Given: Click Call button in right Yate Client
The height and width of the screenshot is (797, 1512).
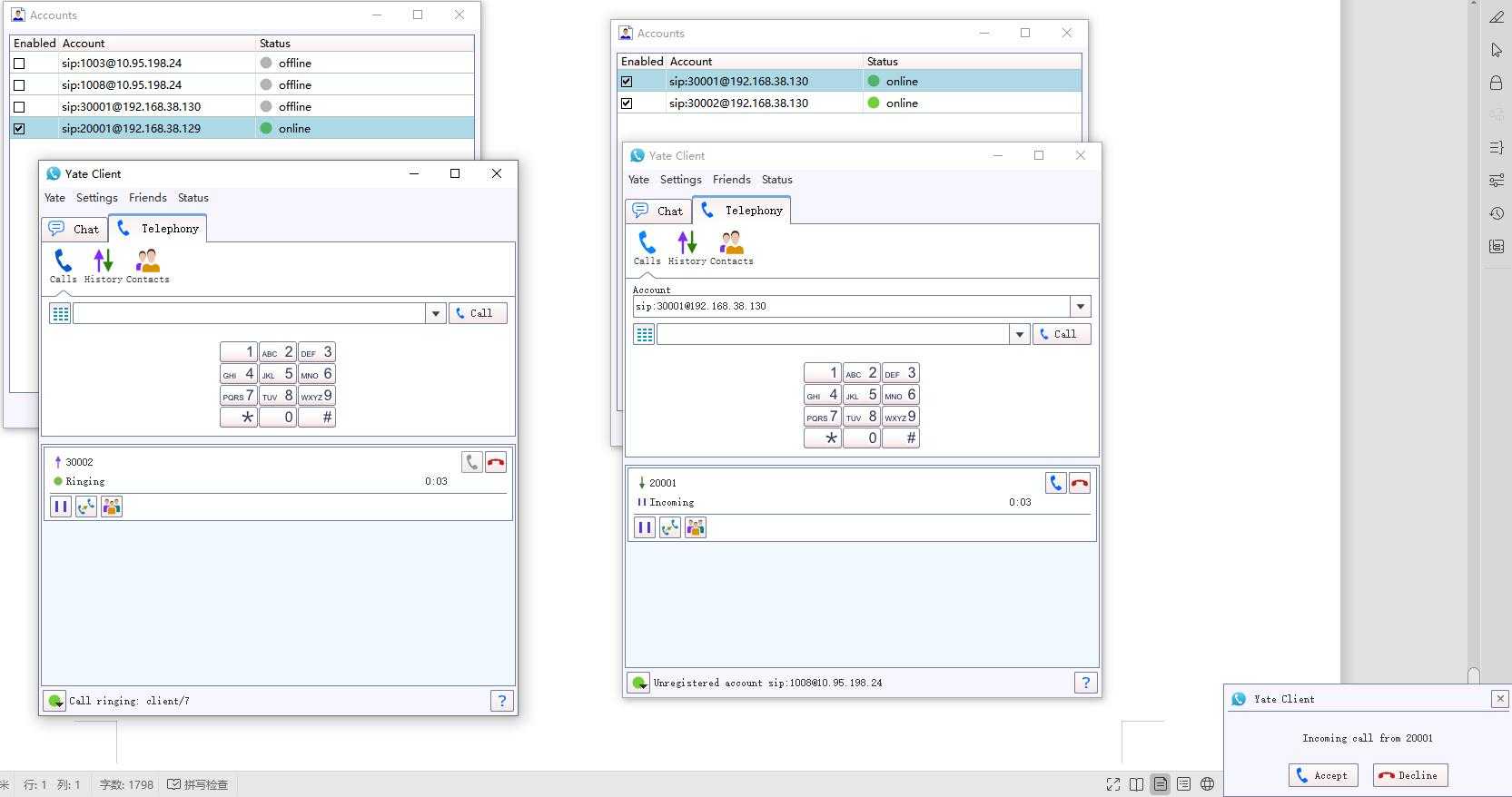Looking at the screenshot, I should click(1062, 334).
